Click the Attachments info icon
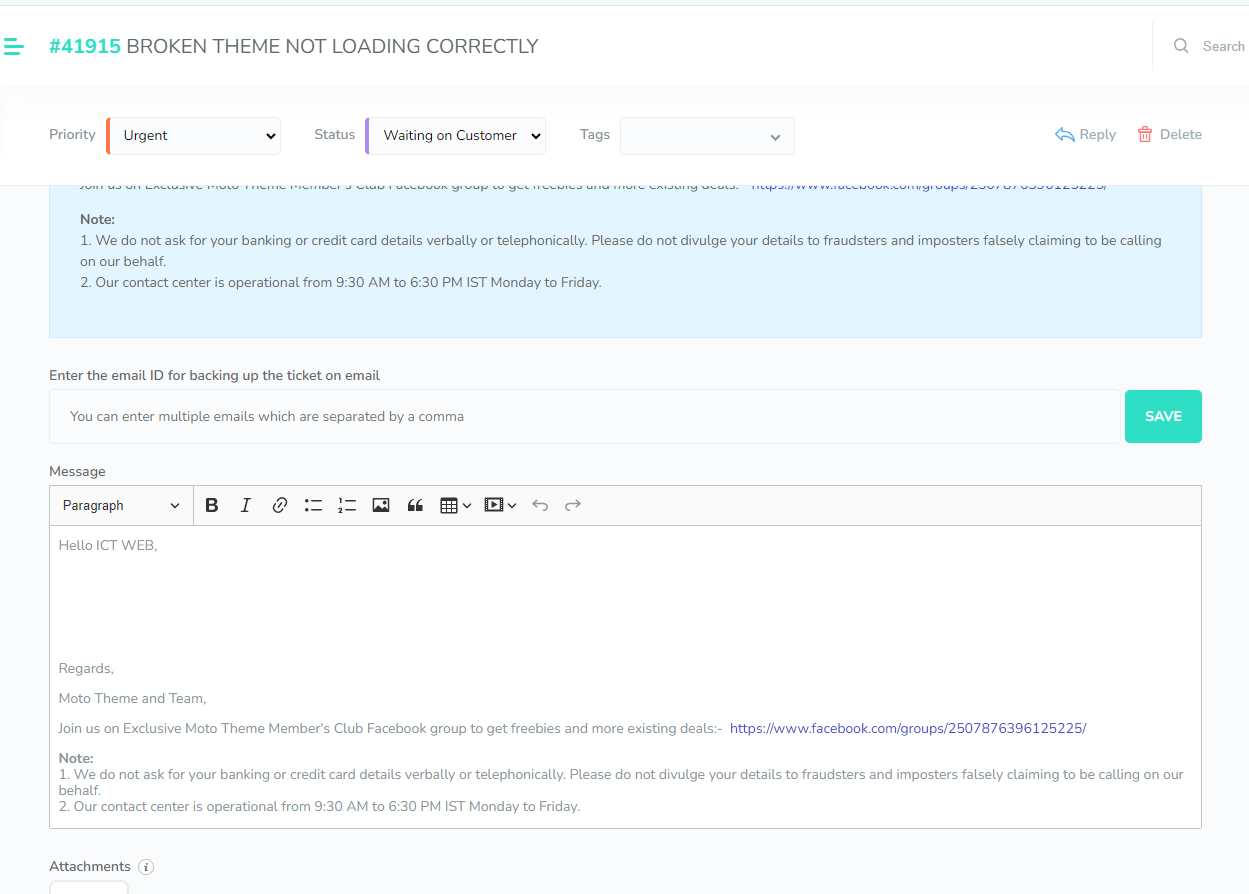The height and width of the screenshot is (894, 1249). coord(146,867)
